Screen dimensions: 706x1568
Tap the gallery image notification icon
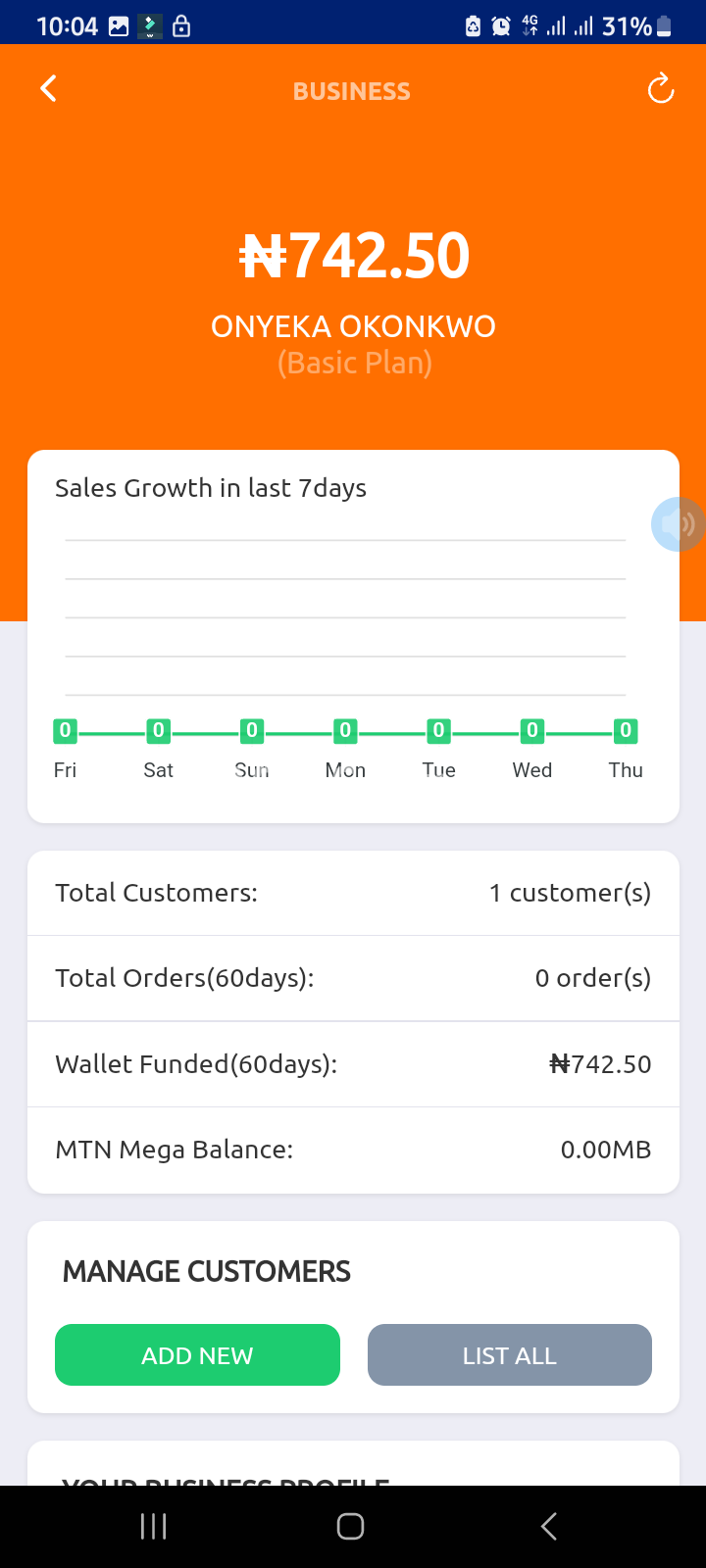tap(119, 26)
